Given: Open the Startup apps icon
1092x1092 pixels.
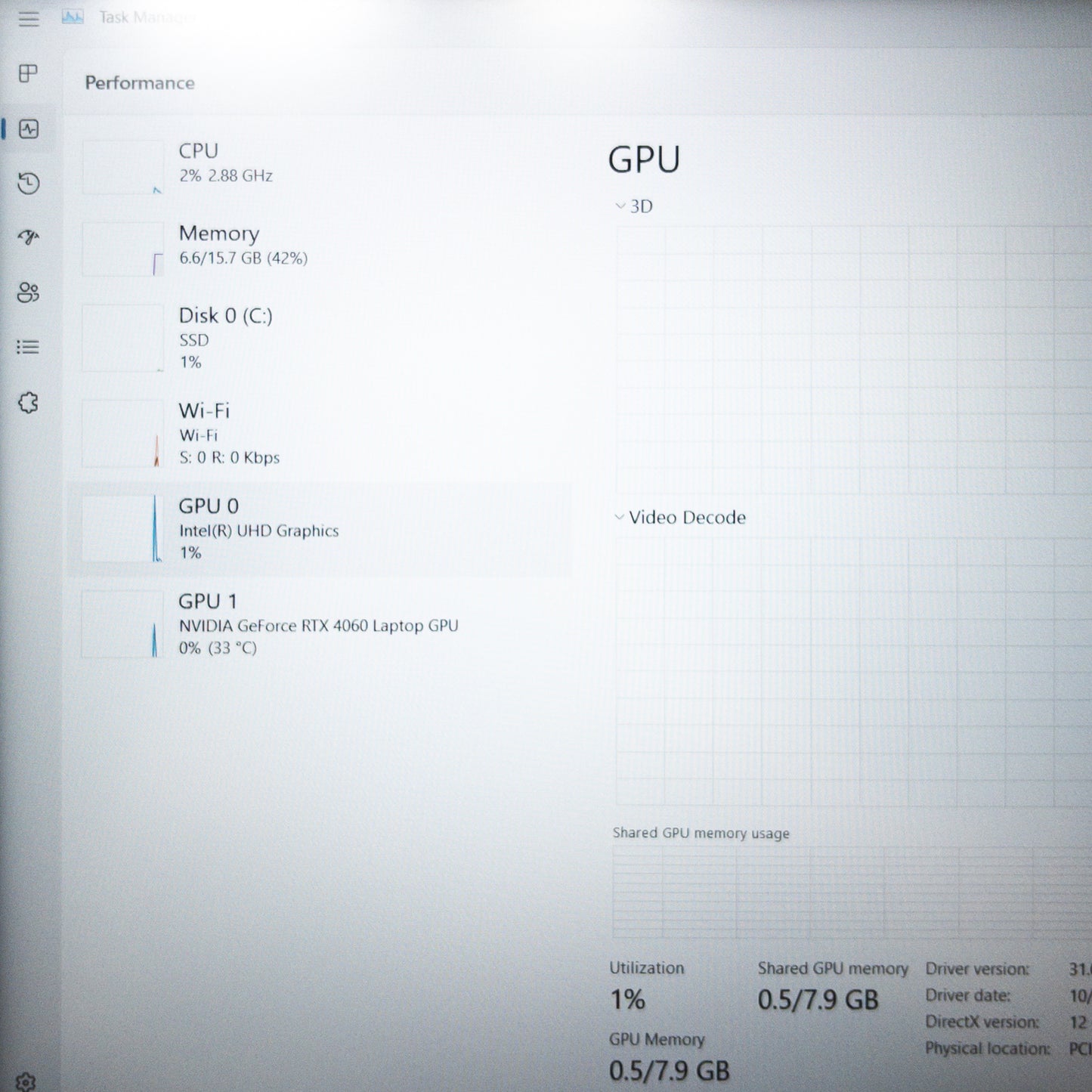Looking at the screenshot, I should tap(29, 238).
